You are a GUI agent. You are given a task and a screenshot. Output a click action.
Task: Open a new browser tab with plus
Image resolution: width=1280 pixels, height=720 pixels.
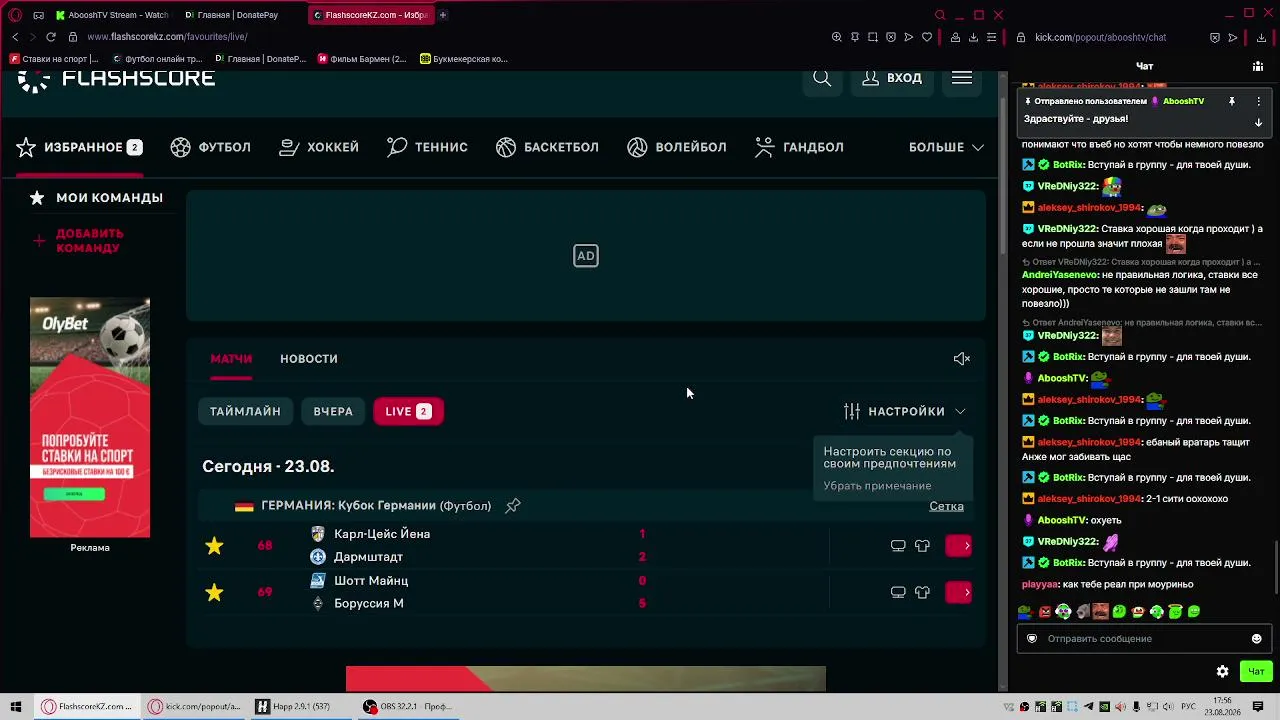pos(443,15)
